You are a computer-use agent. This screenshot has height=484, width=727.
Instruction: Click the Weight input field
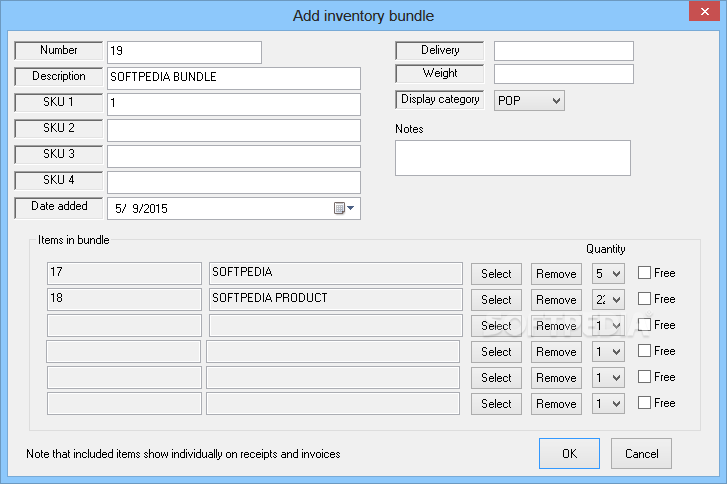tap(564, 74)
